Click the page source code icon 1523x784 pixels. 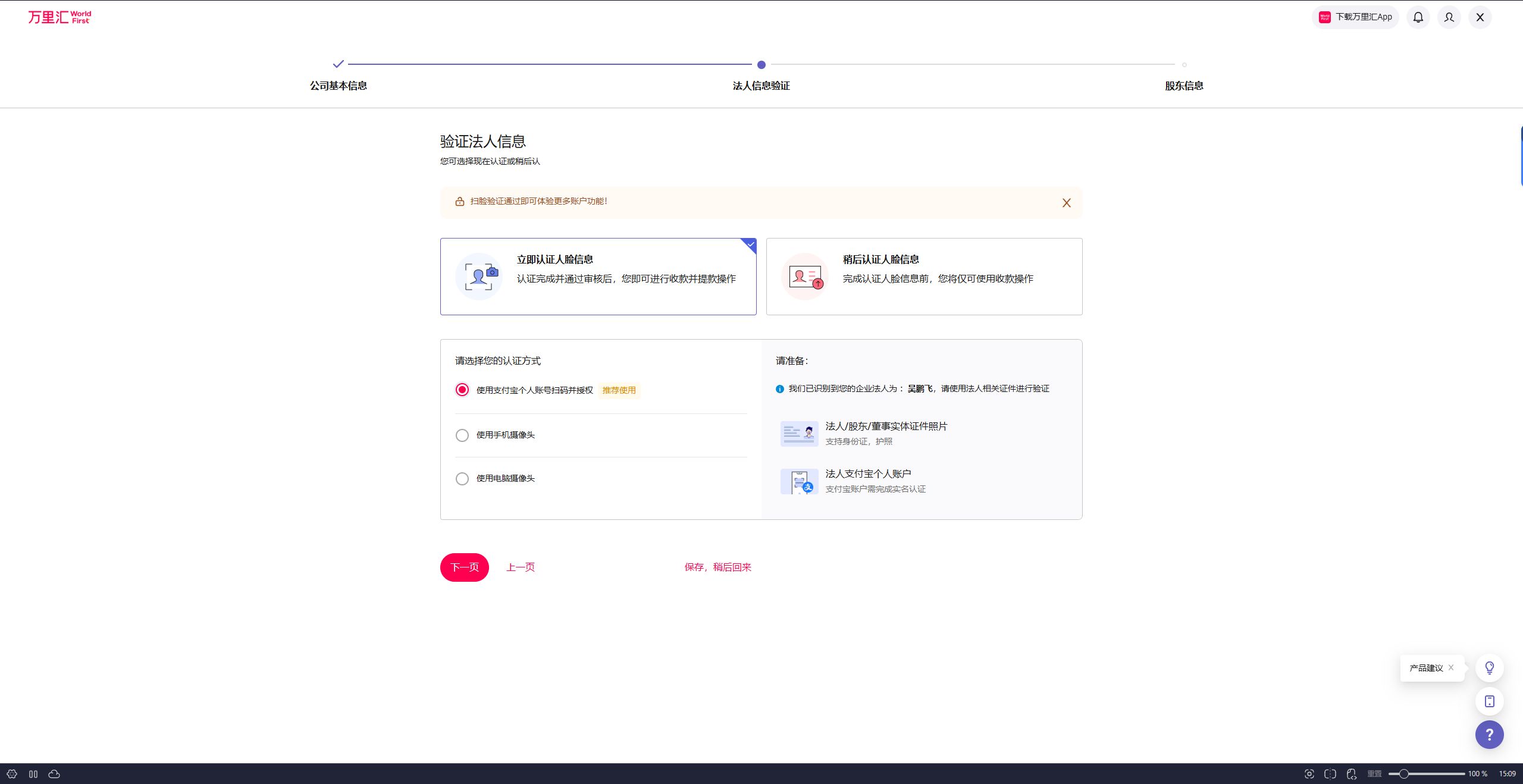click(x=1352, y=774)
